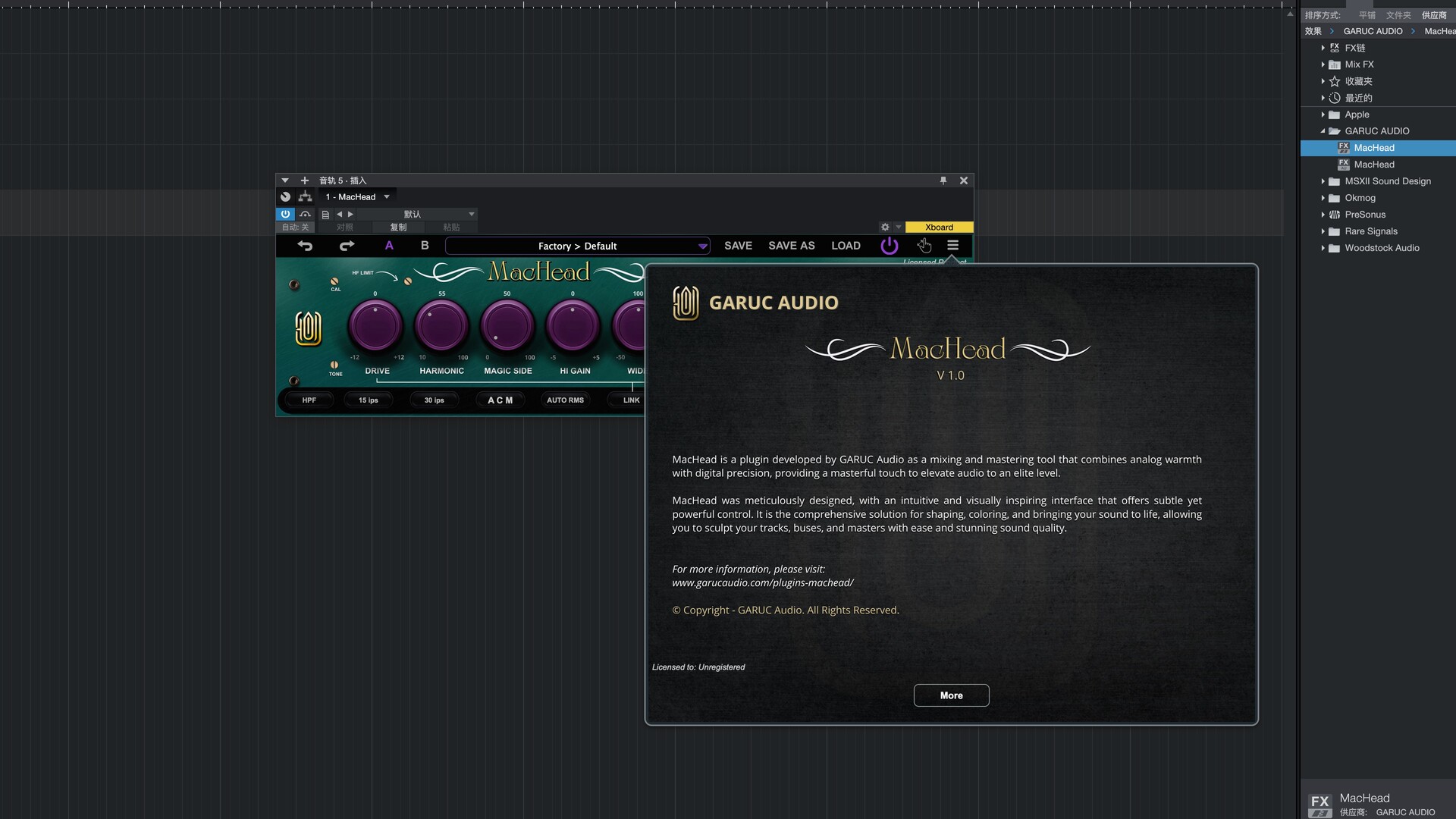Pin the plugin window with pushpin icon

pyautogui.click(x=943, y=180)
